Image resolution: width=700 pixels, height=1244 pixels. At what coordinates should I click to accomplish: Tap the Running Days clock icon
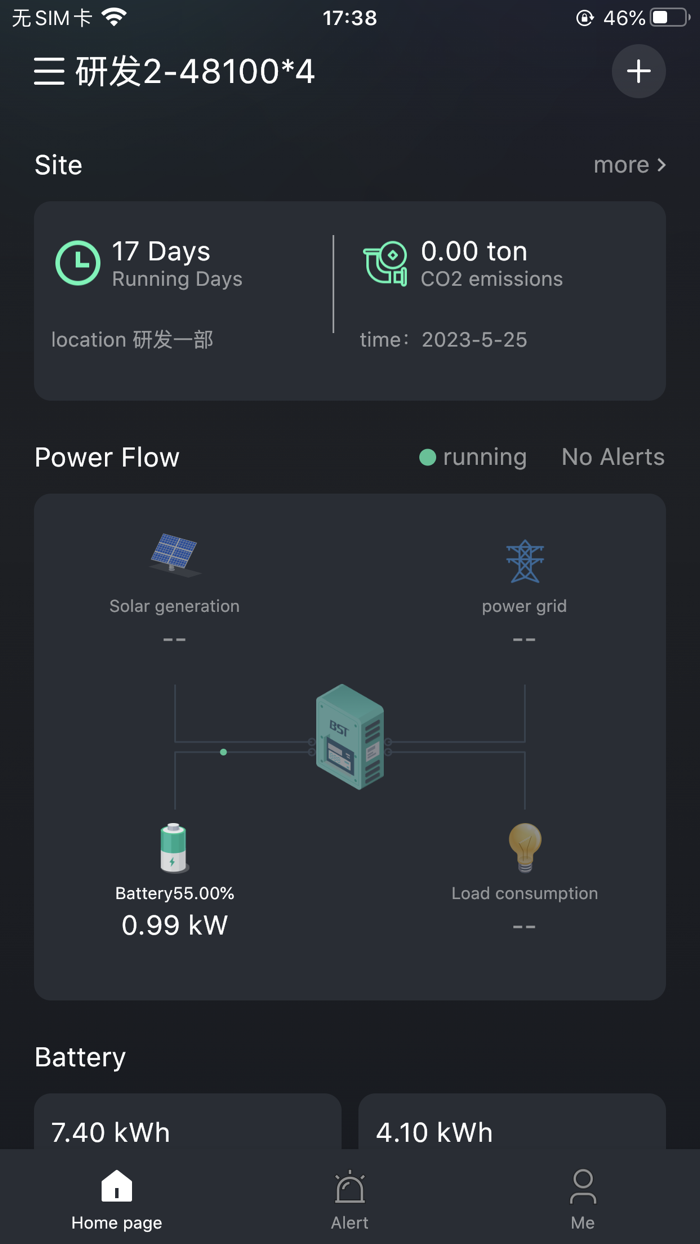pyautogui.click(x=77, y=264)
